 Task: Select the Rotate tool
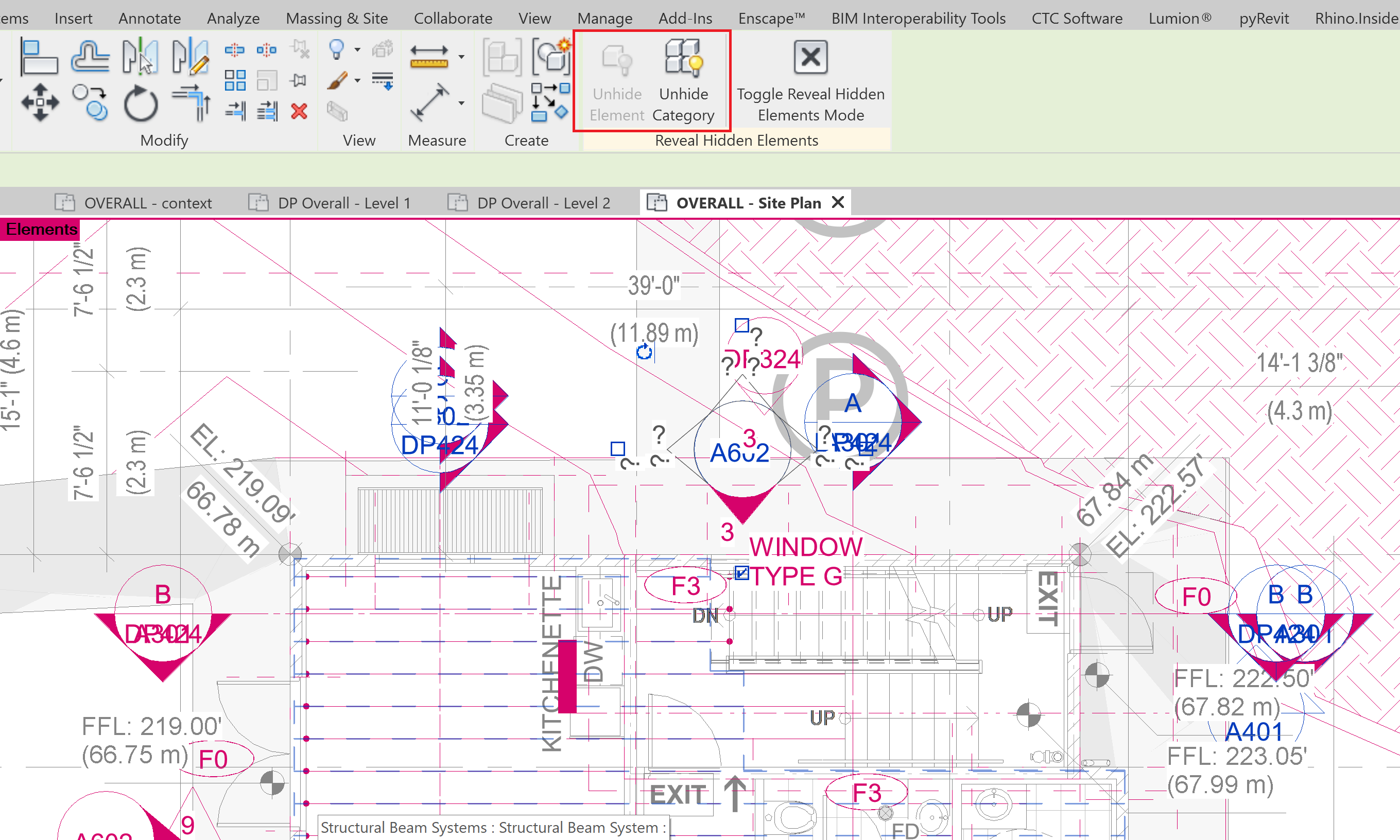(141, 103)
